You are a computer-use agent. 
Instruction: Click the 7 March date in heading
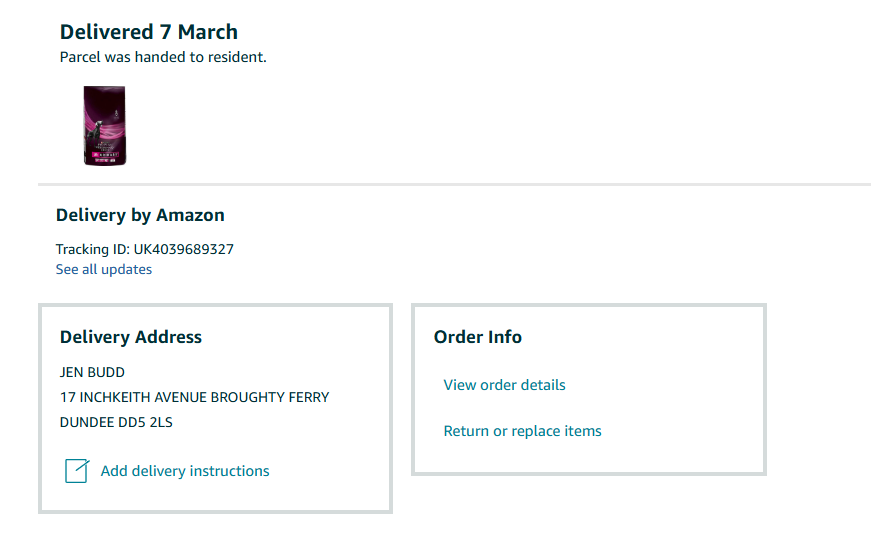pos(208,32)
